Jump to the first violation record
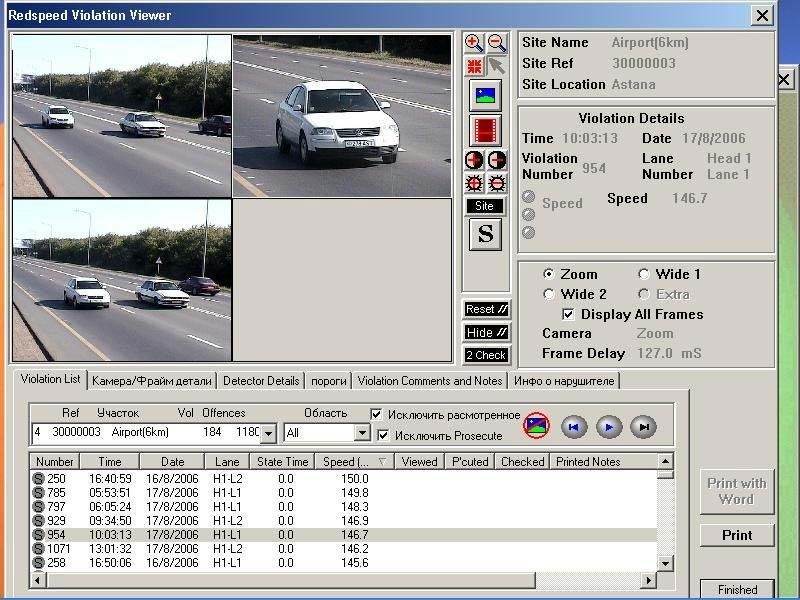 coord(573,427)
